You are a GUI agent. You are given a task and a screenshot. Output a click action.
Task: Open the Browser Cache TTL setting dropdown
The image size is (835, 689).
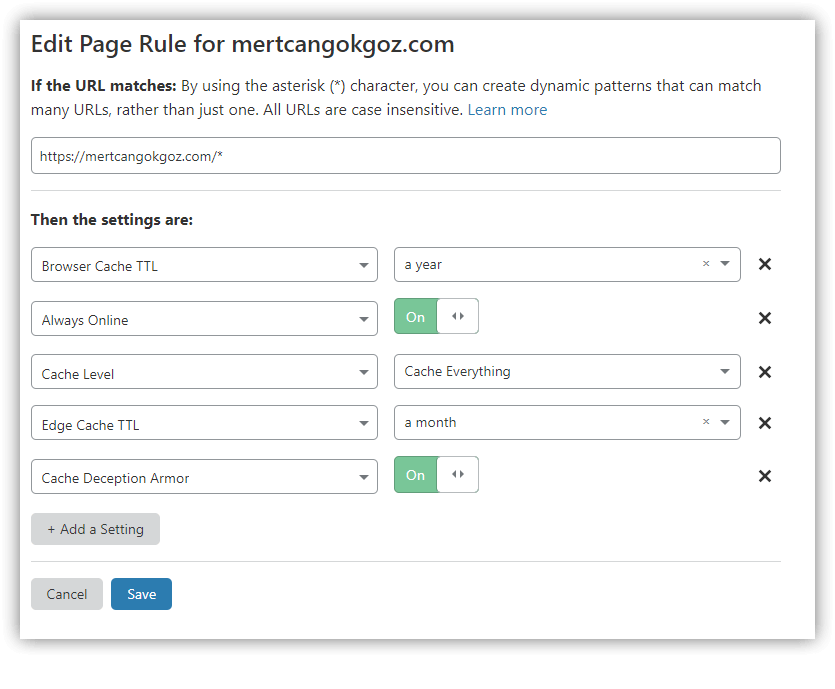click(204, 265)
